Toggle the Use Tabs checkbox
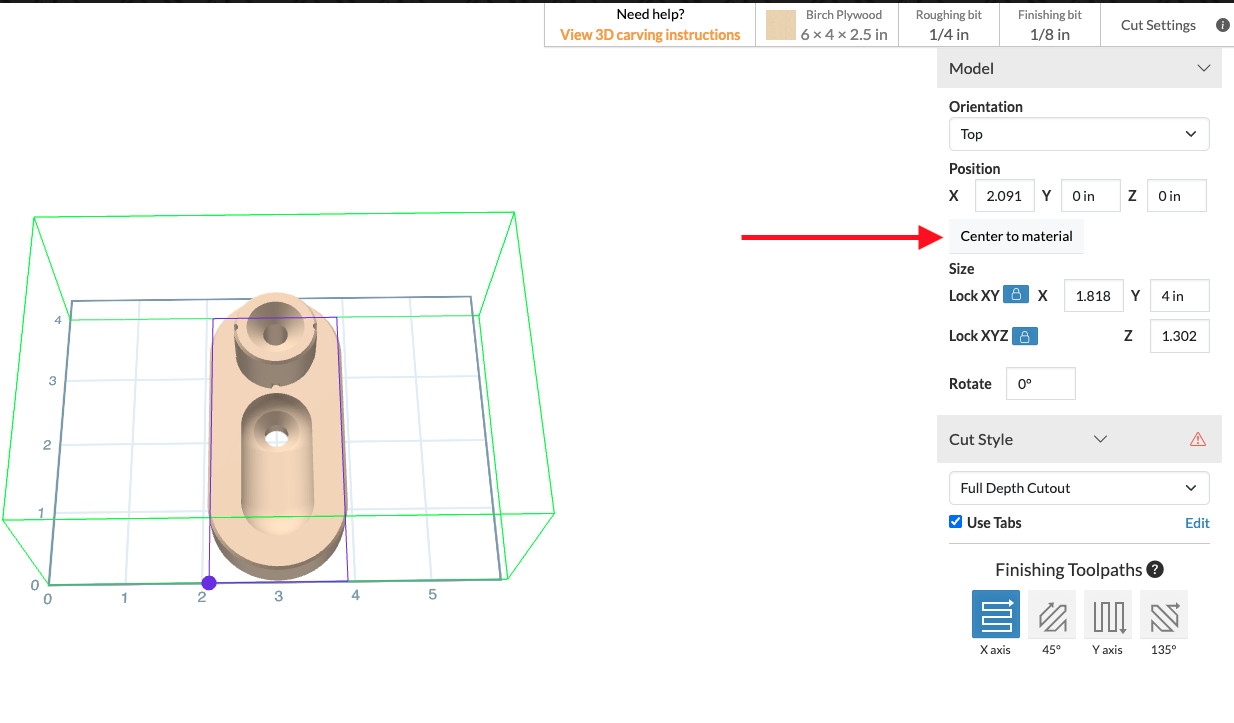The image size is (1234, 723). [x=955, y=522]
